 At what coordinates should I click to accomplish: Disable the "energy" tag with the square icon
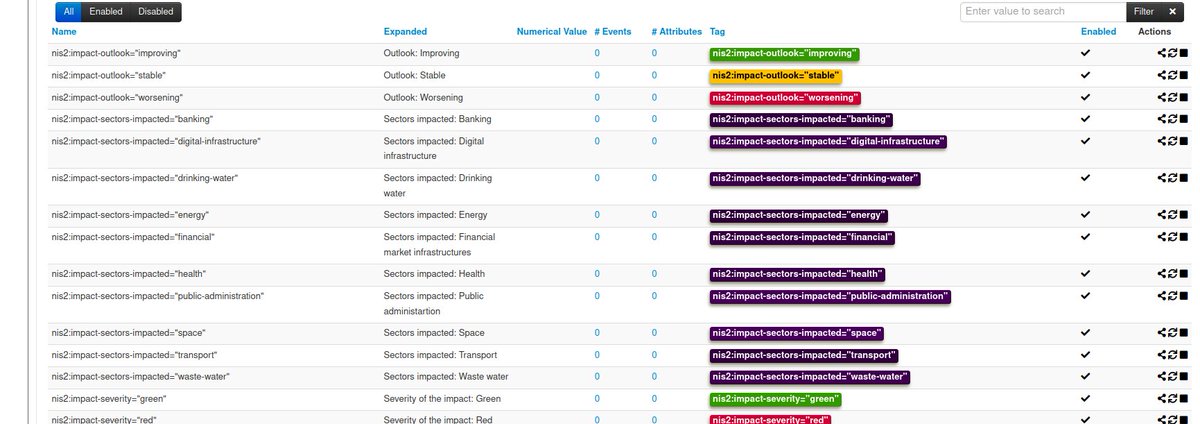coord(1184,215)
